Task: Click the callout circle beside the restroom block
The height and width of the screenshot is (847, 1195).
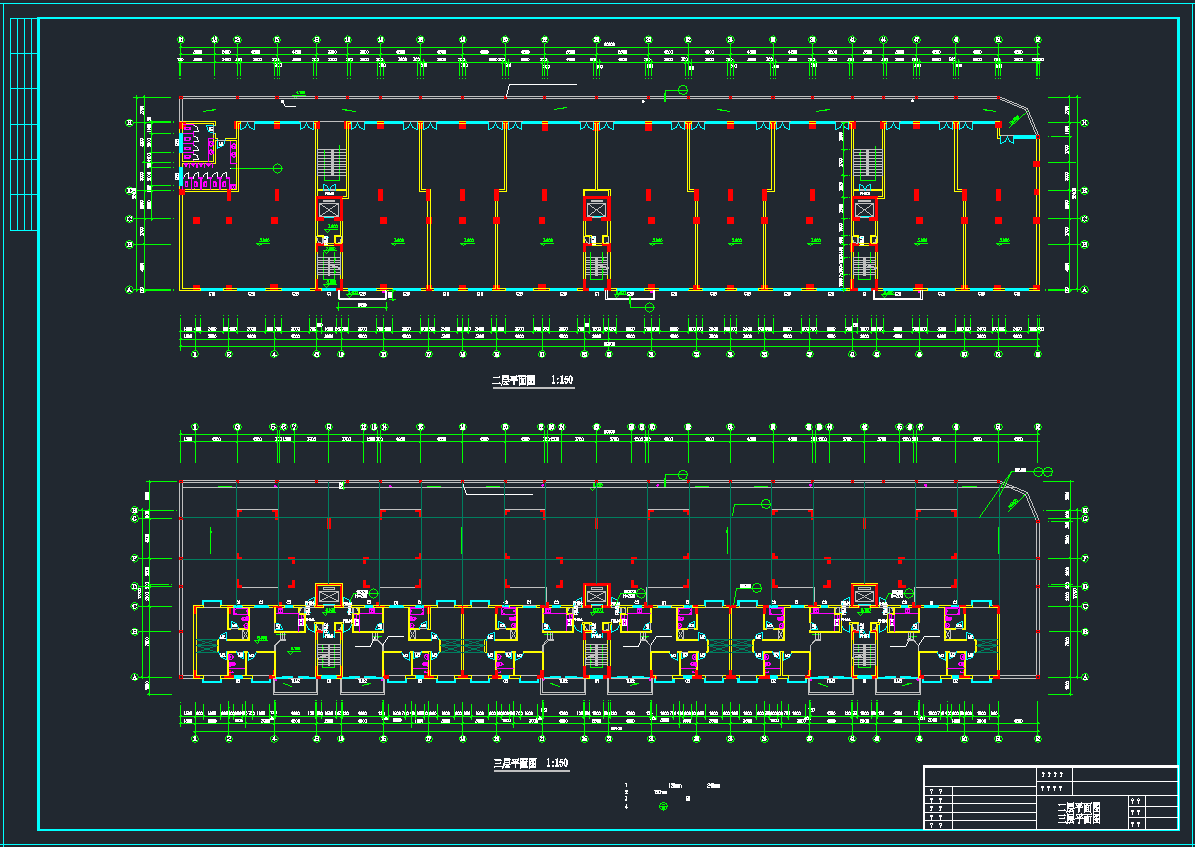Action: tap(277, 169)
